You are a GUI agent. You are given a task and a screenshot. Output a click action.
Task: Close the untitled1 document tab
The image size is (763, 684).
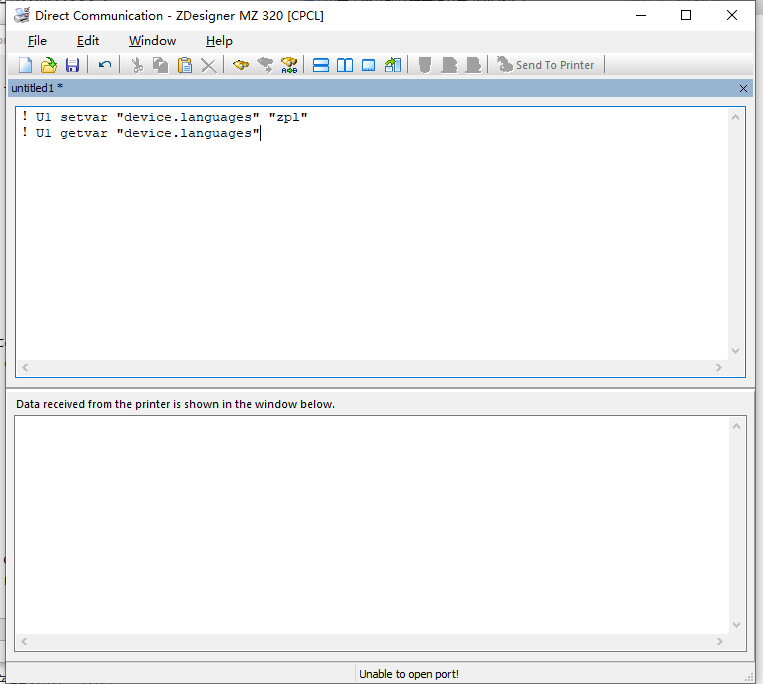(x=743, y=89)
